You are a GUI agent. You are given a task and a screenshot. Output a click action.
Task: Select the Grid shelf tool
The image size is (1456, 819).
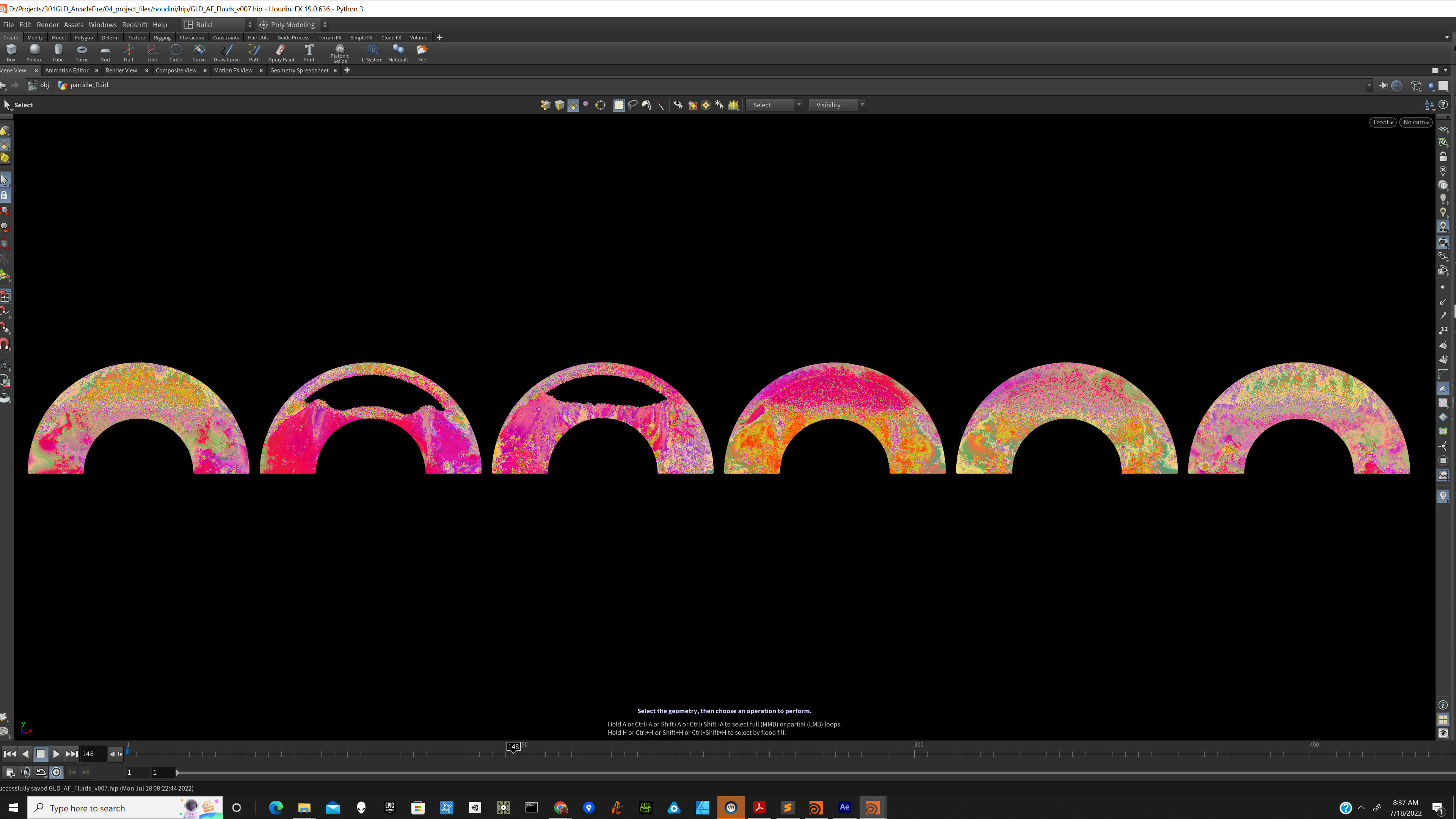(105, 53)
